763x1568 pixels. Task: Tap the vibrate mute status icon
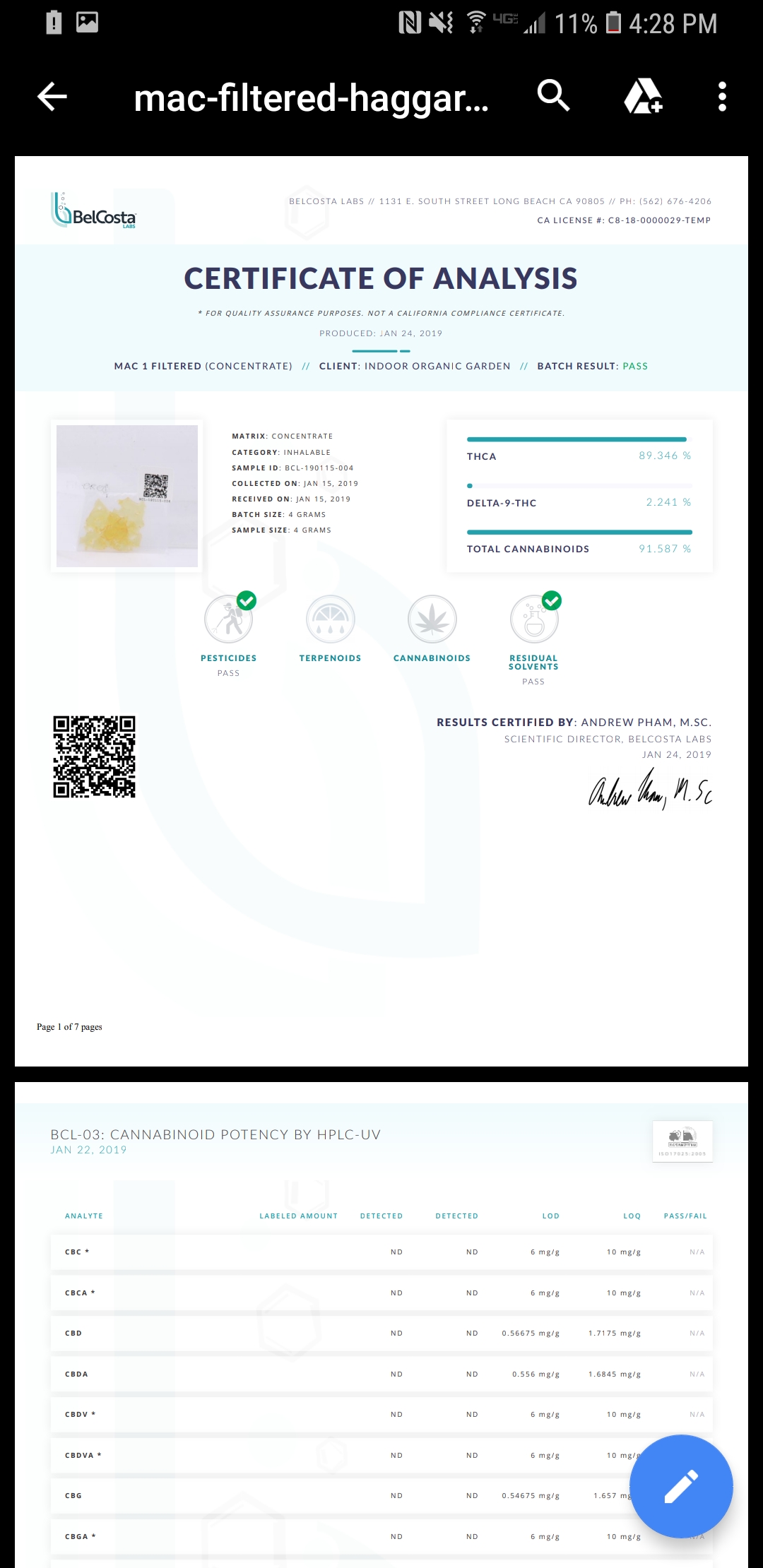(x=442, y=23)
